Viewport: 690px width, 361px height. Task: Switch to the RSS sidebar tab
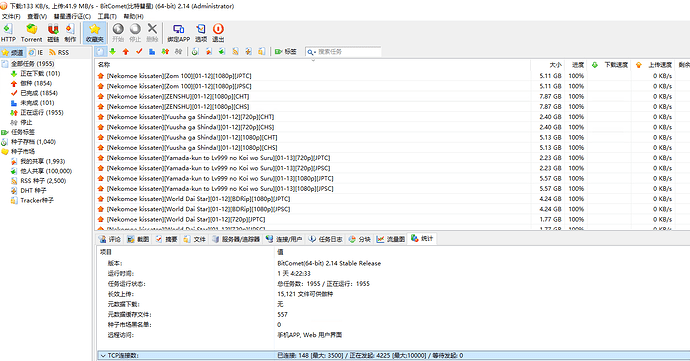59,52
